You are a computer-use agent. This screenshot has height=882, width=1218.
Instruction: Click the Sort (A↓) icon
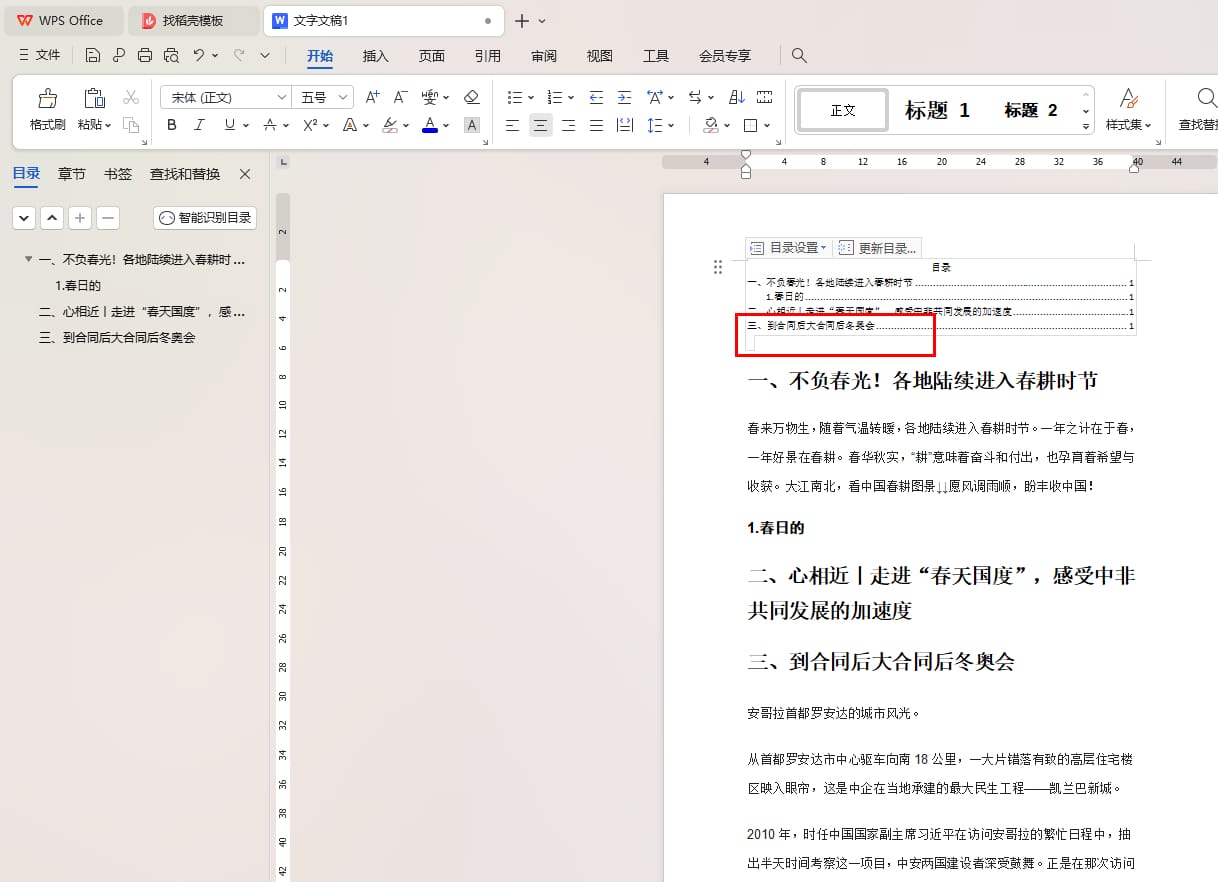click(x=737, y=97)
